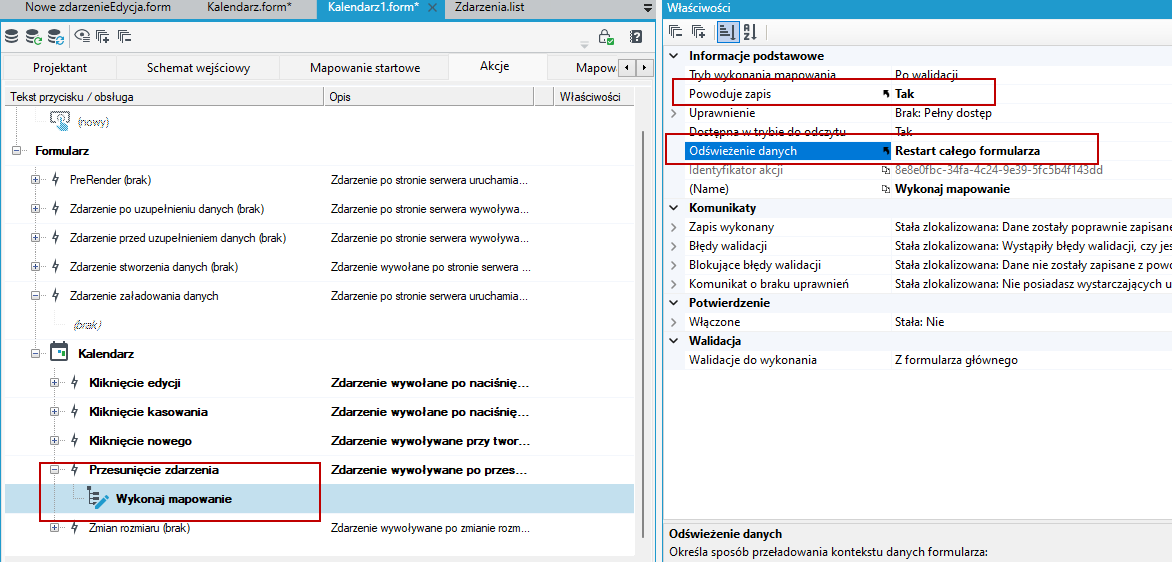The height and width of the screenshot is (562, 1172).
Task: Click the padlock icon with green check
Action: coord(606,36)
